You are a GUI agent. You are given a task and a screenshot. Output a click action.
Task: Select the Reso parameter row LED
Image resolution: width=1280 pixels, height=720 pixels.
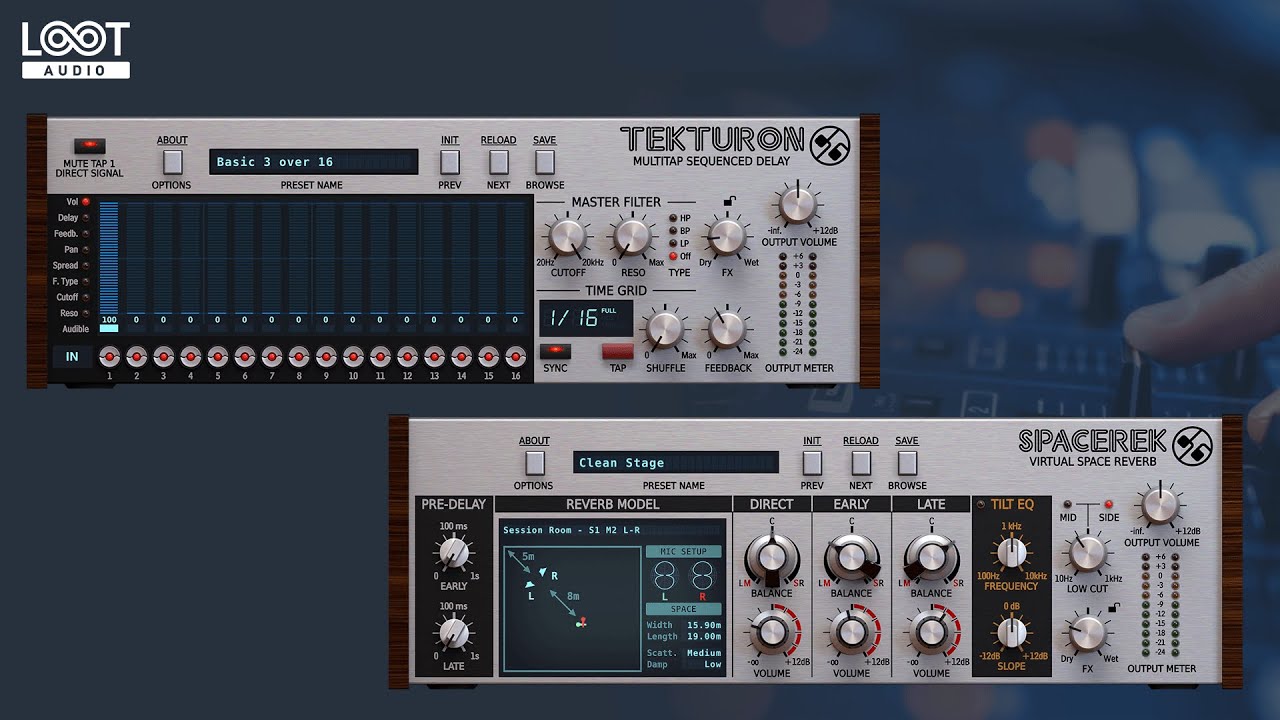pos(85,313)
